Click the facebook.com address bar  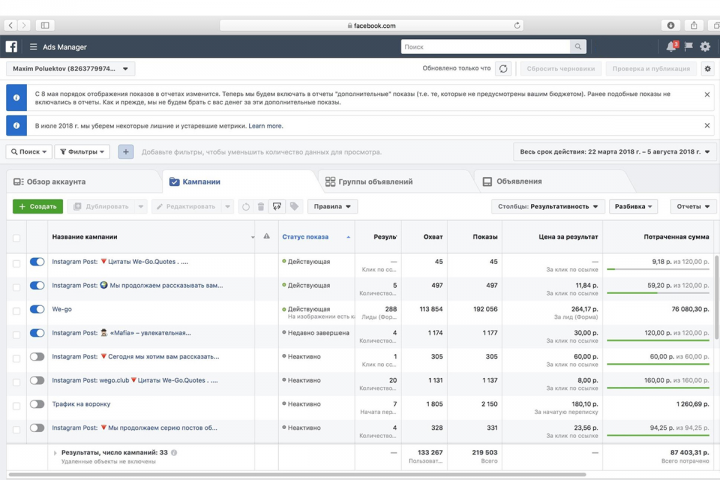(x=371, y=25)
